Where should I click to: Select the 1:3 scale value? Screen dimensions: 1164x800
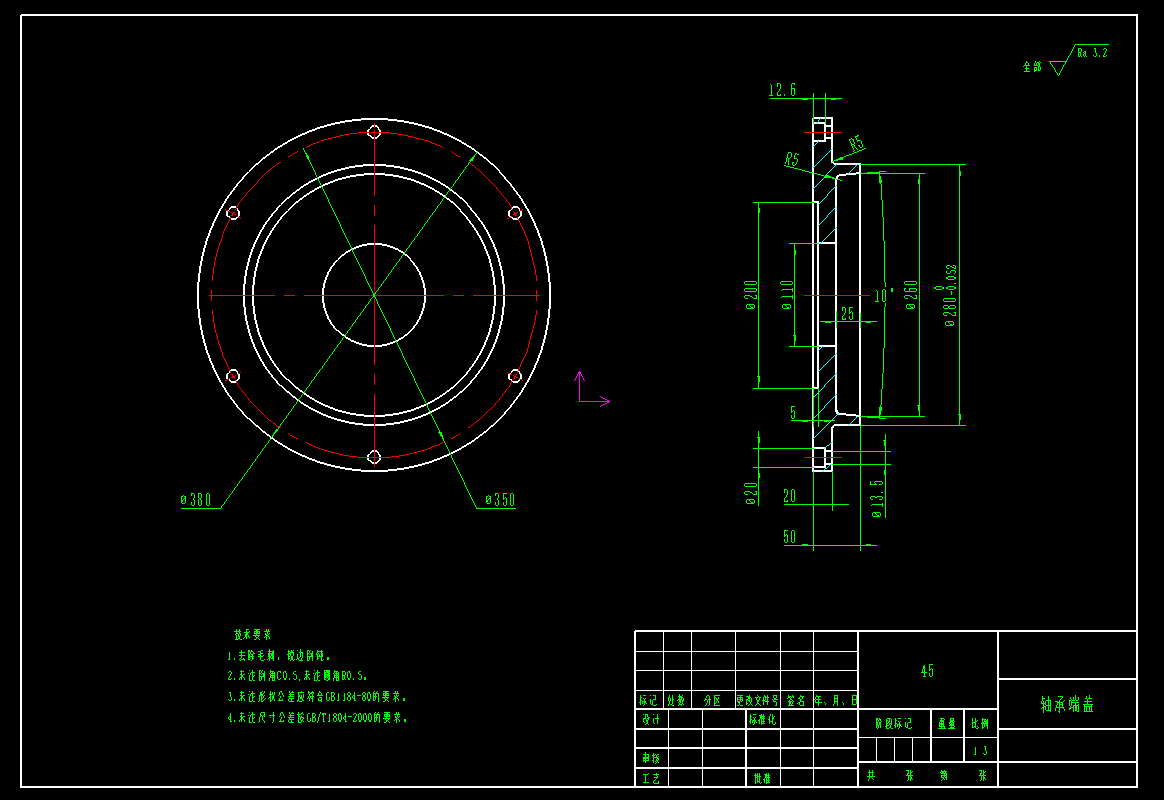click(x=981, y=751)
